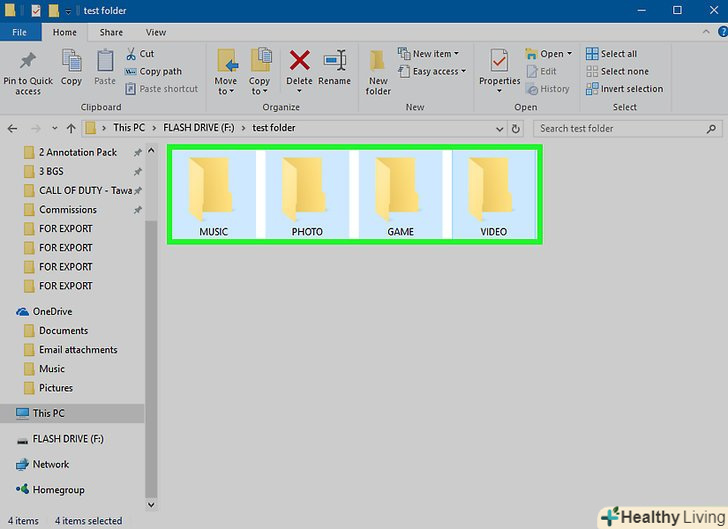728x529 pixels.
Task: Click Select none in ribbon
Action: (x=618, y=72)
